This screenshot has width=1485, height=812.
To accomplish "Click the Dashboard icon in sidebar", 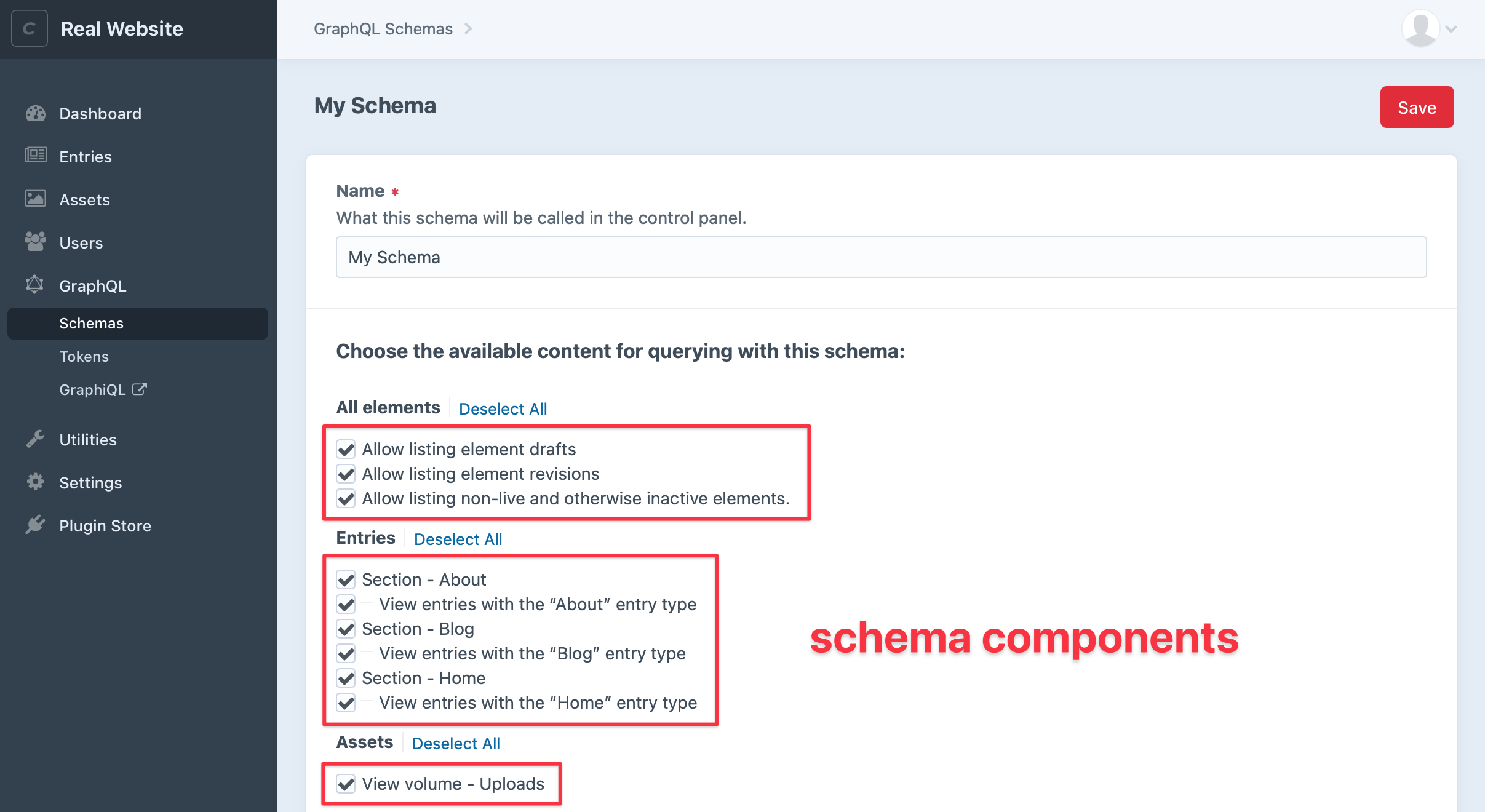I will point(35,113).
